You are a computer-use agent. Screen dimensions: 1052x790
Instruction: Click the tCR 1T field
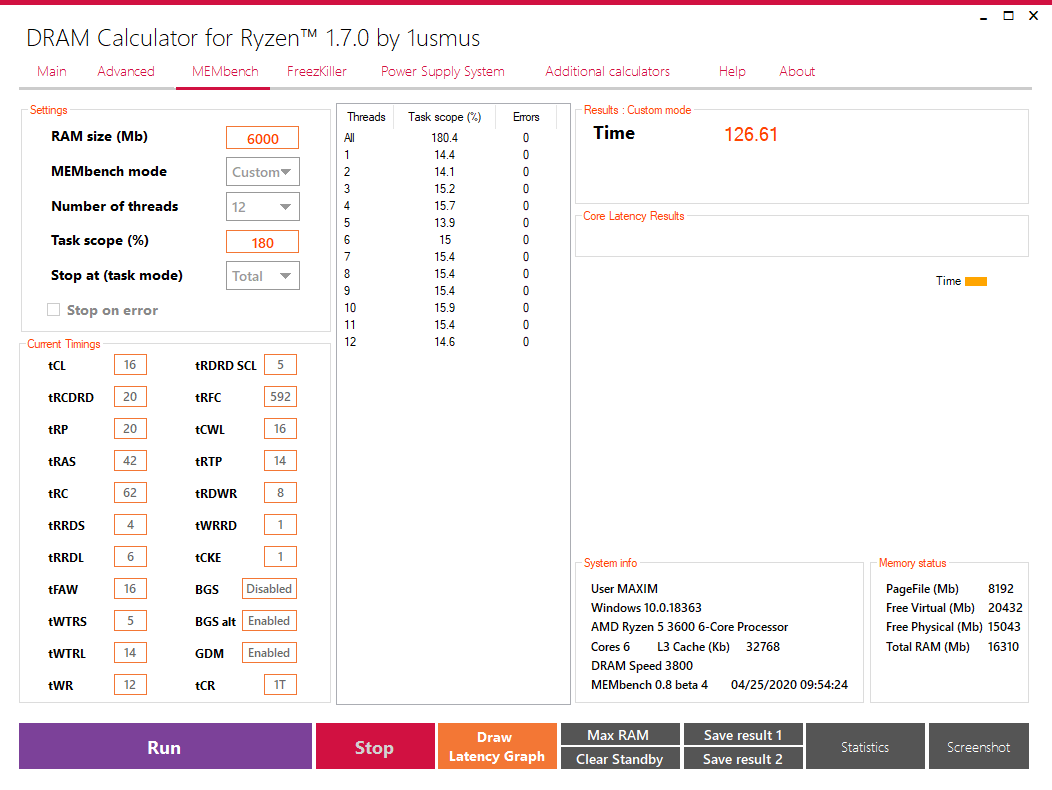[280, 685]
